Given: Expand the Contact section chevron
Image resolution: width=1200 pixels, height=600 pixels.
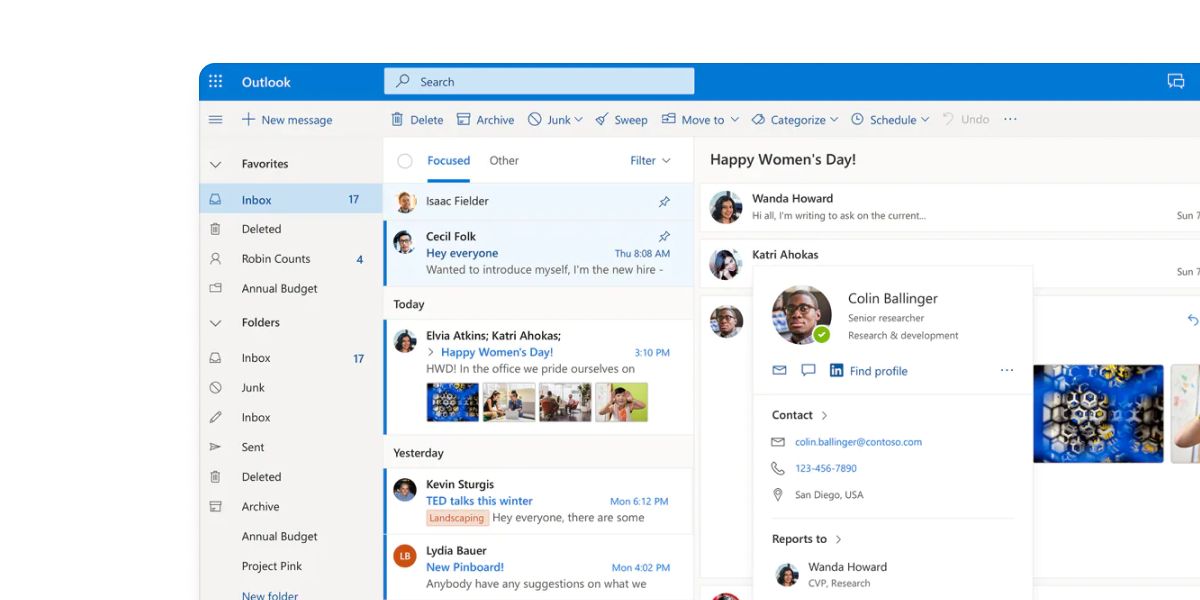Looking at the screenshot, I should pyautogui.click(x=824, y=415).
